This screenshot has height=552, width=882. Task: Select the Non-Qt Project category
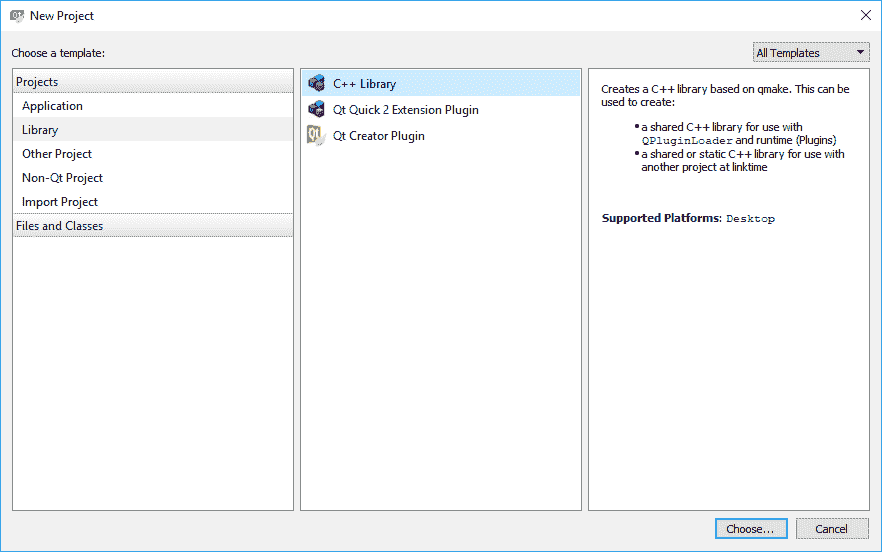[152, 178]
